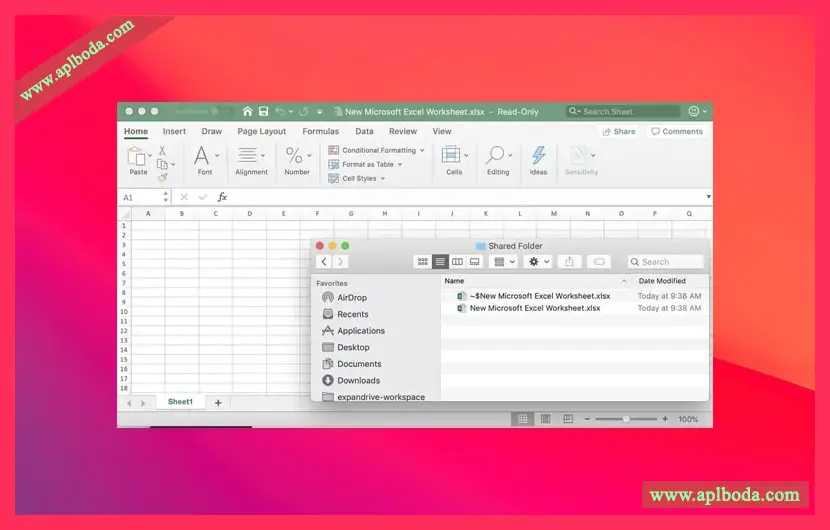The image size is (830, 530).
Task: Open the Editing magnifier group button
Action: pyautogui.click(x=498, y=160)
